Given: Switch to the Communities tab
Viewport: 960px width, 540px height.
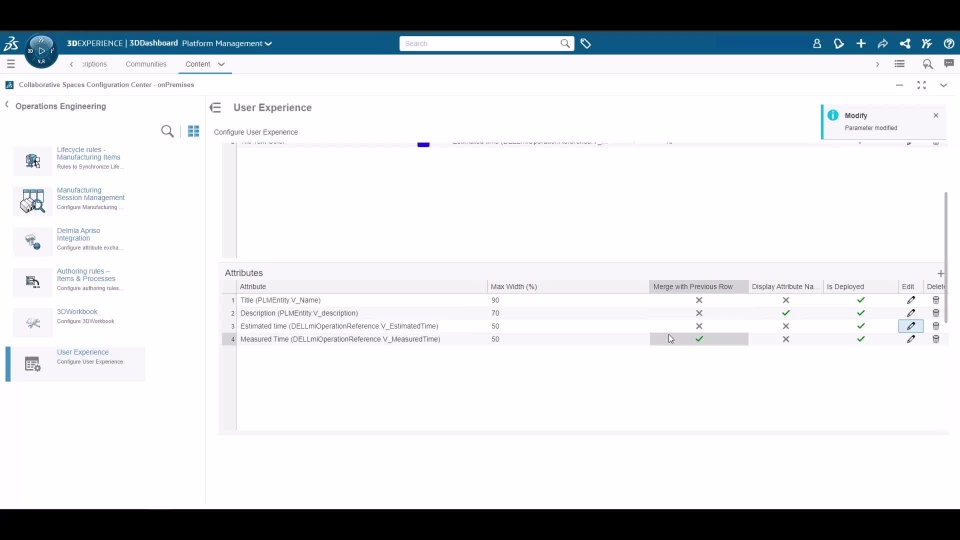Looking at the screenshot, I should point(146,64).
